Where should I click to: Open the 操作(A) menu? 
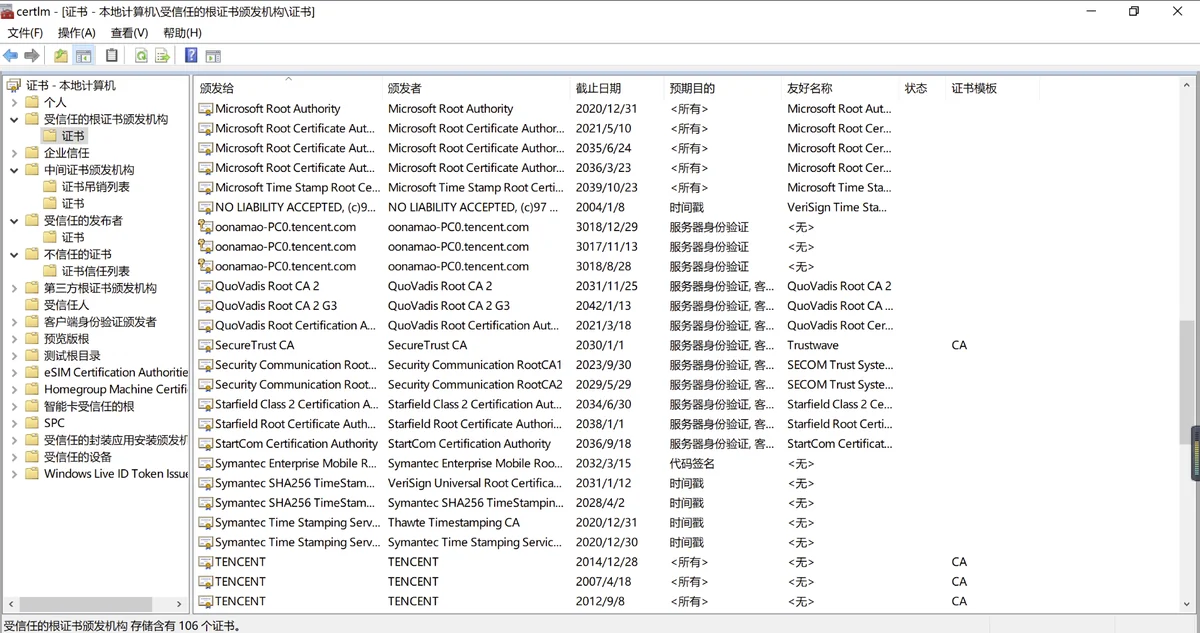pyautogui.click(x=77, y=33)
